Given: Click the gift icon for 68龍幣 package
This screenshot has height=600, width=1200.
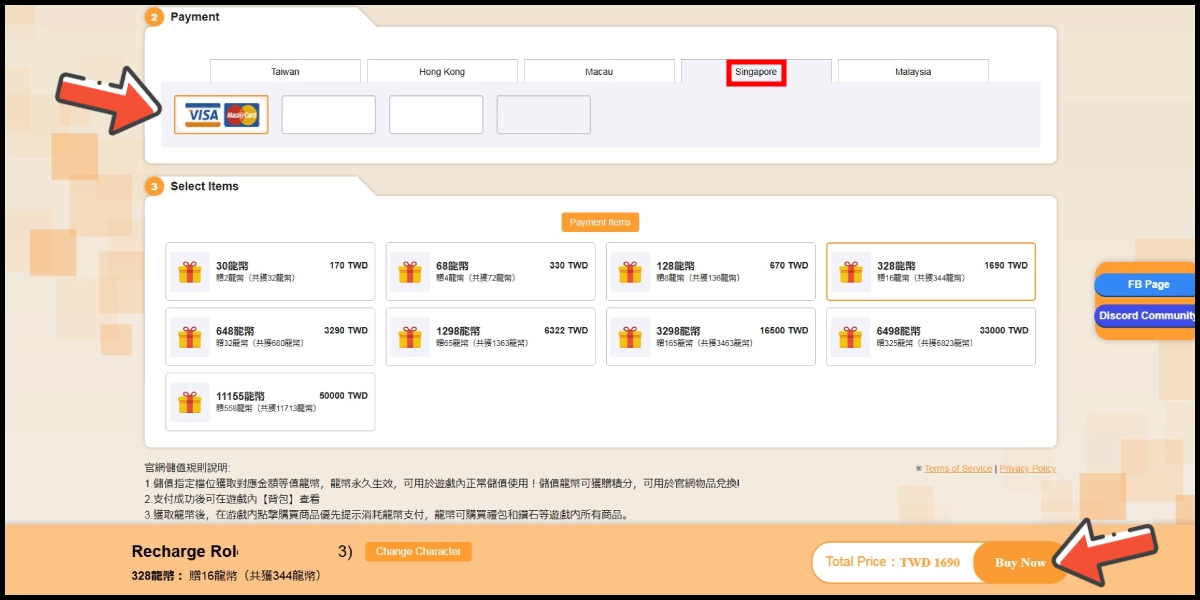Looking at the screenshot, I should (409, 272).
